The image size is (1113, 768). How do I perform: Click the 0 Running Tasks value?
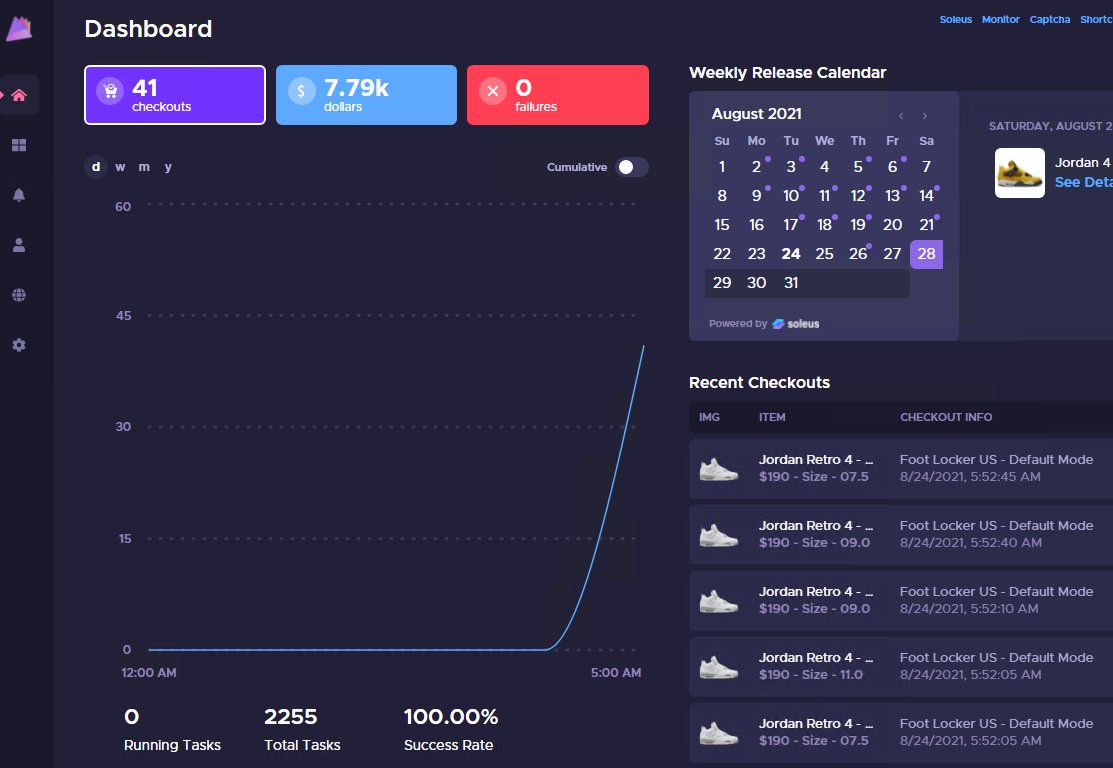pos(131,717)
